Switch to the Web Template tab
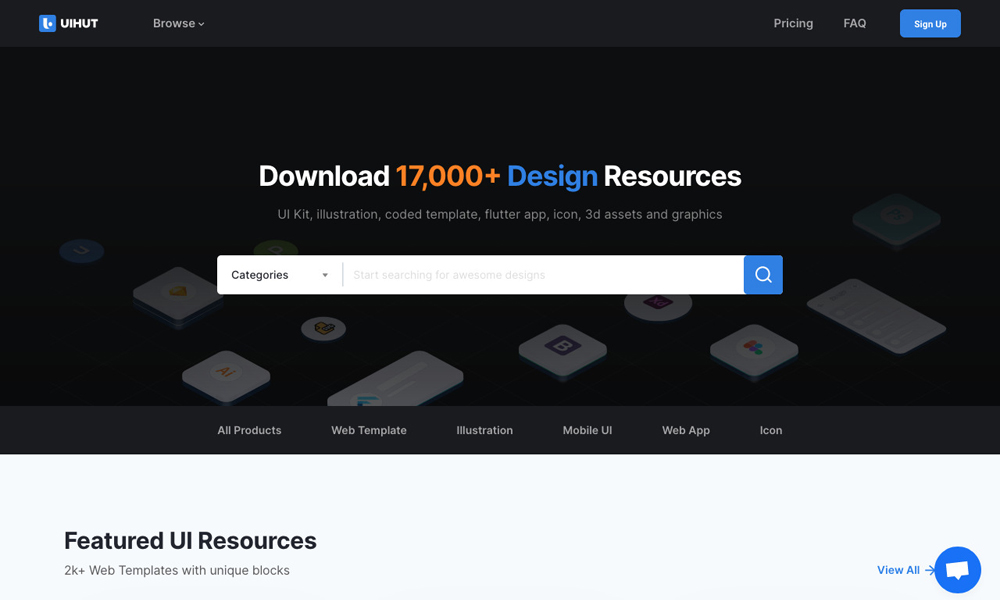Image resolution: width=1000 pixels, height=600 pixels. [x=369, y=430]
